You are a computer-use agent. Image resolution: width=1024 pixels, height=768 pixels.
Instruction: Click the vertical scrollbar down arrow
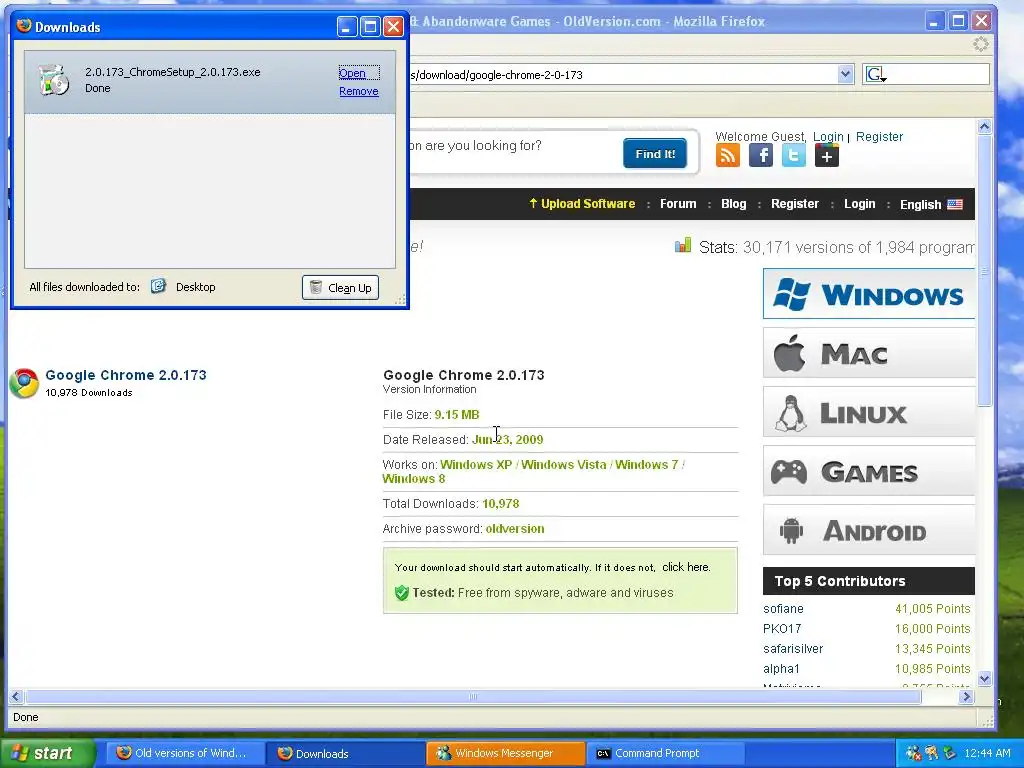click(x=984, y=679)
